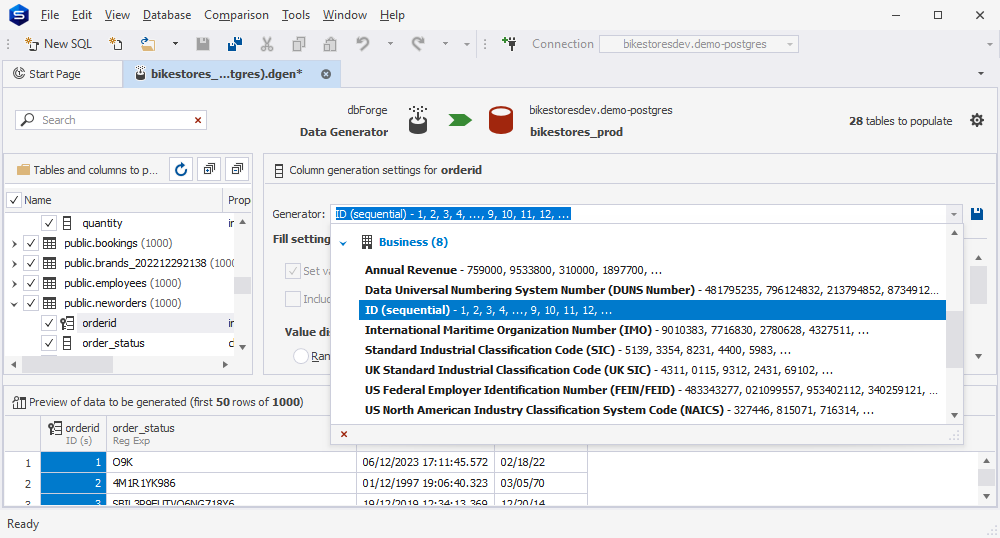Open the File menu
The height and width of the screenshot is (538, 1000).
(50, 15)
